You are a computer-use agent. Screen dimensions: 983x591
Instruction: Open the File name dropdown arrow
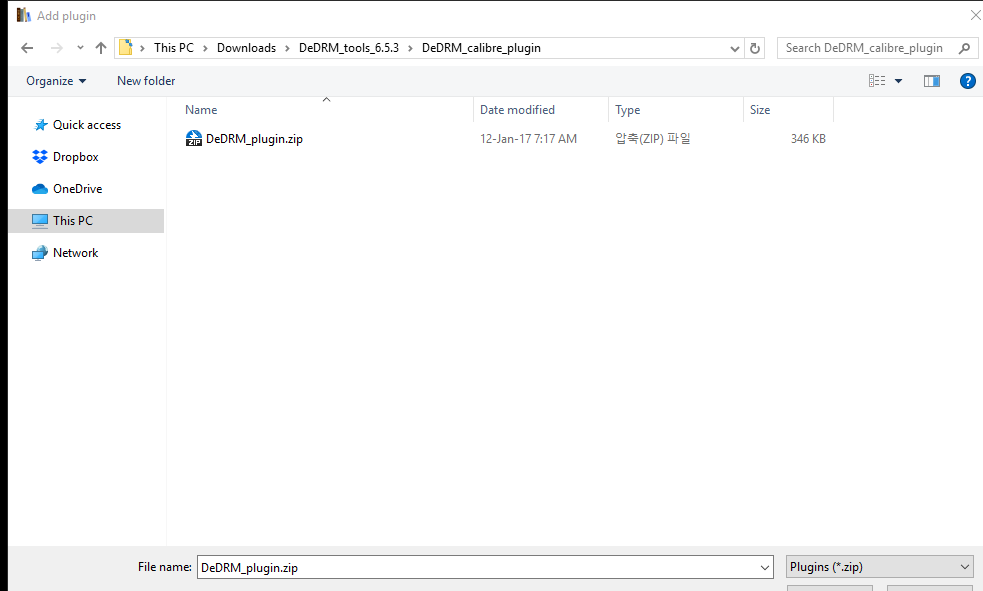pyautogui.click(x=765, y=567)
